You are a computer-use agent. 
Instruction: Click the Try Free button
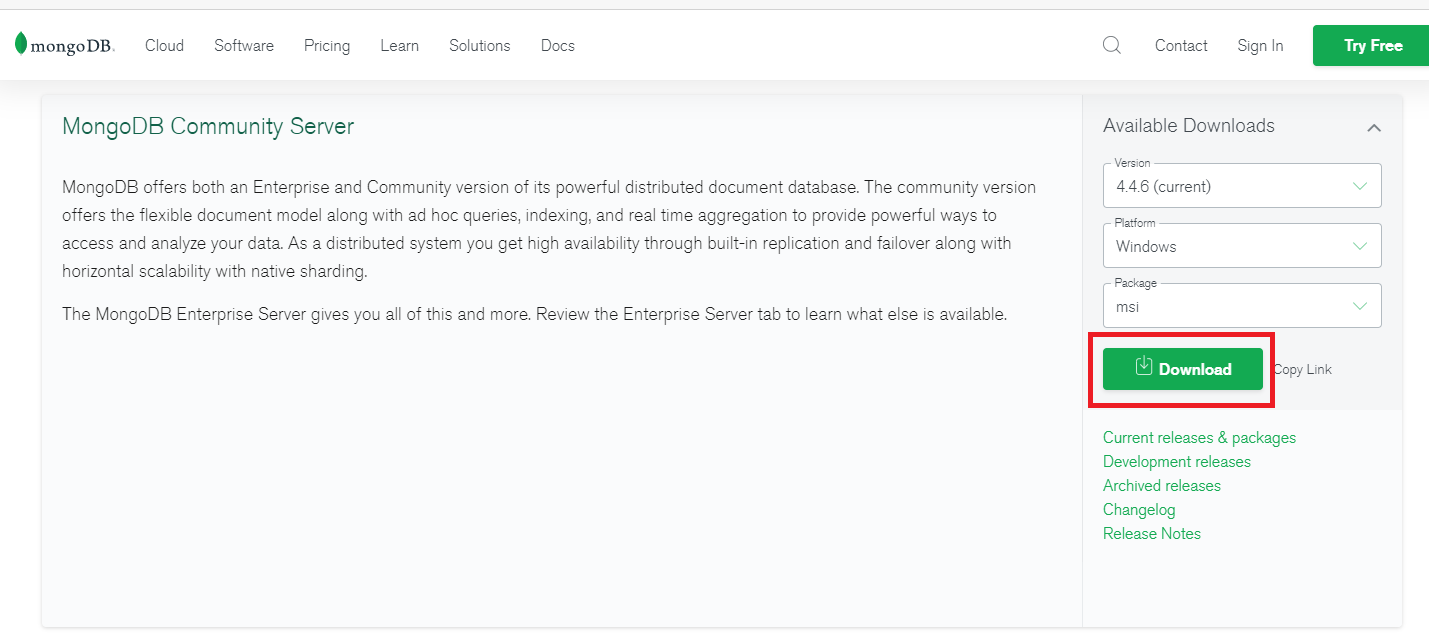(1371, 45)
